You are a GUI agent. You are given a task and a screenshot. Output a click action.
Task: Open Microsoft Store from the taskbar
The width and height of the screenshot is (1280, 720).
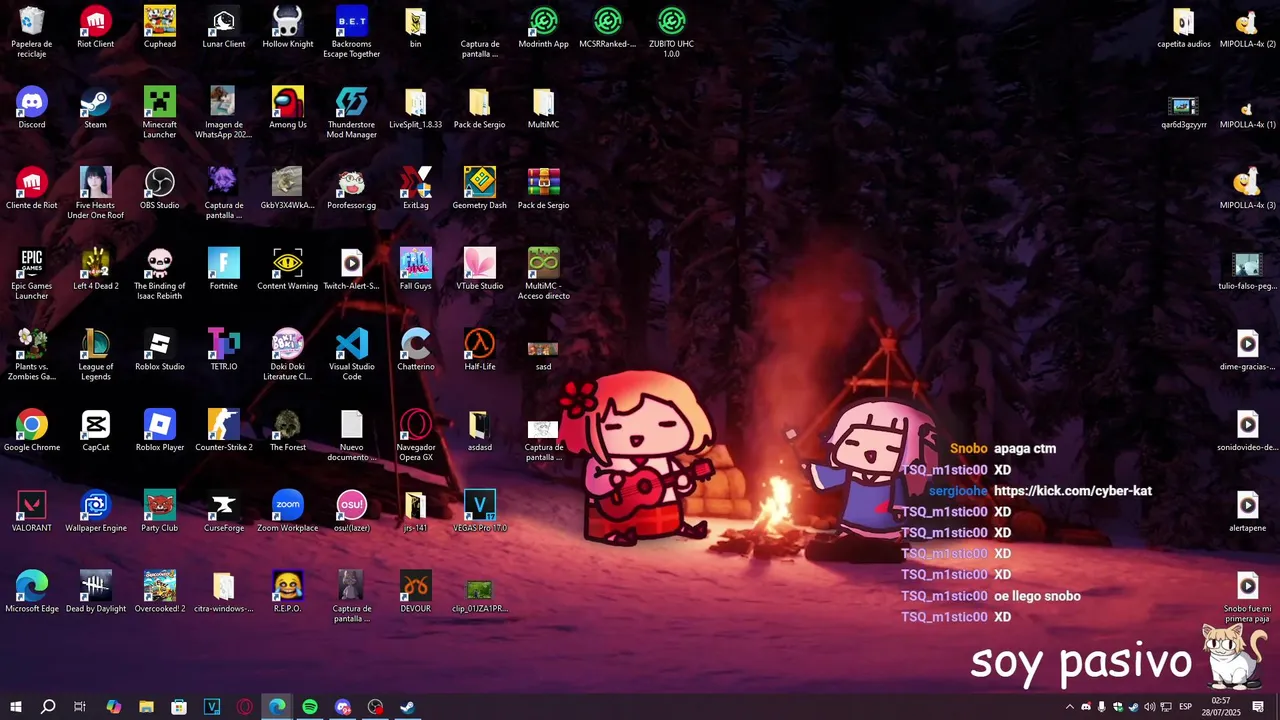pos(179,707)
